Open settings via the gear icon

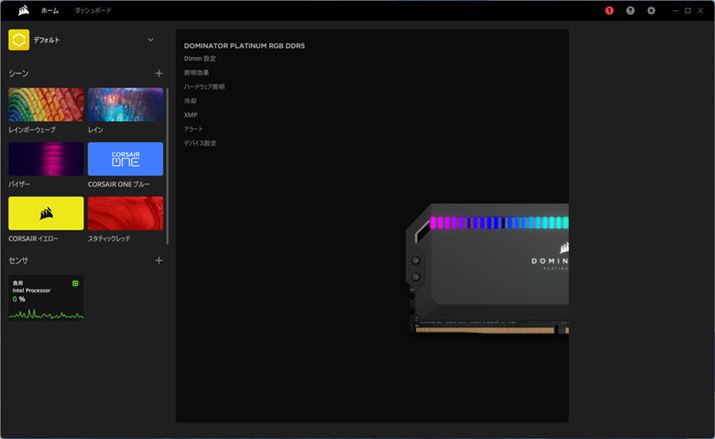(x=651, y=10)
